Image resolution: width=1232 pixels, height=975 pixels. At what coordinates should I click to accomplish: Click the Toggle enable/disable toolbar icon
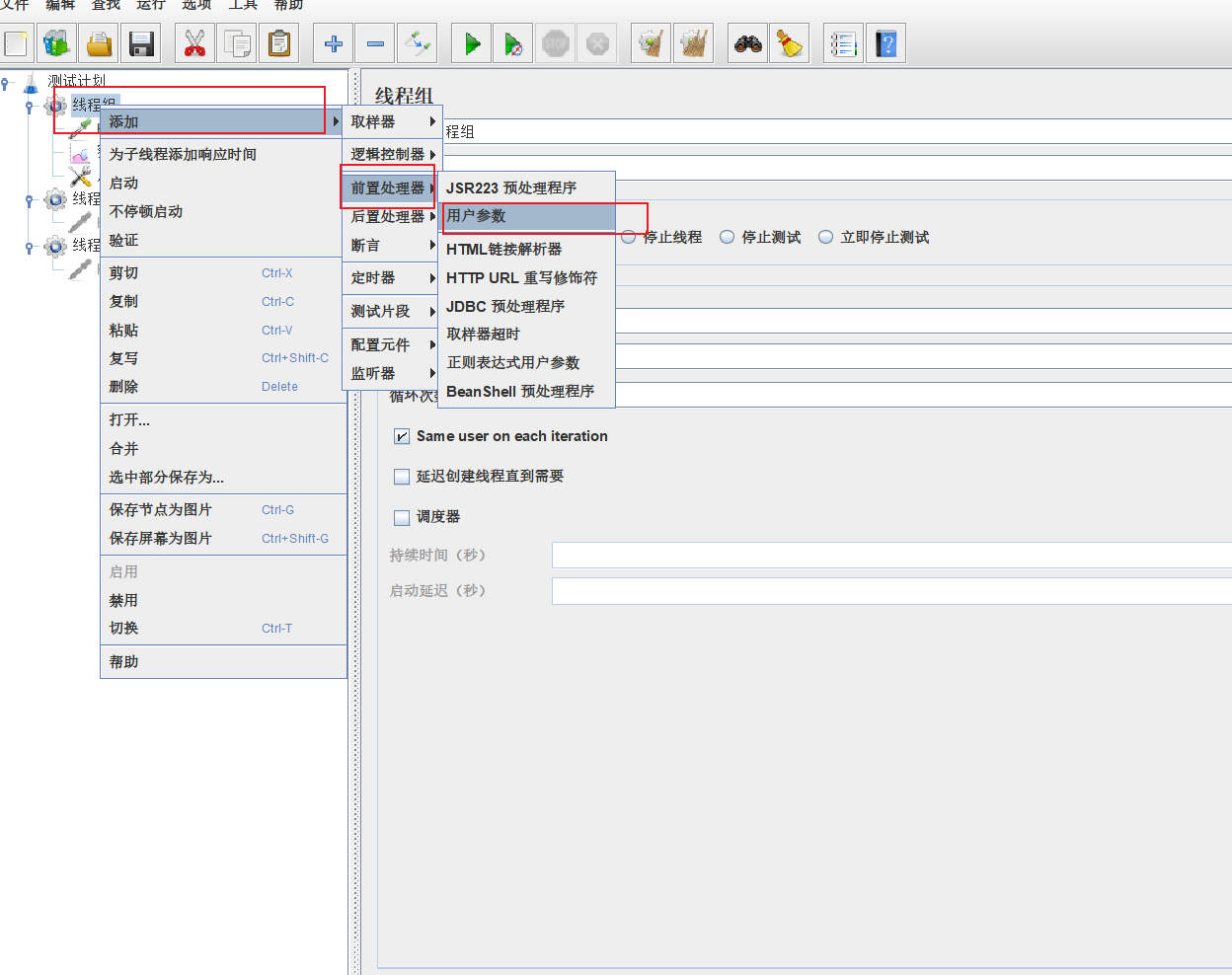[x=418, y=43]
